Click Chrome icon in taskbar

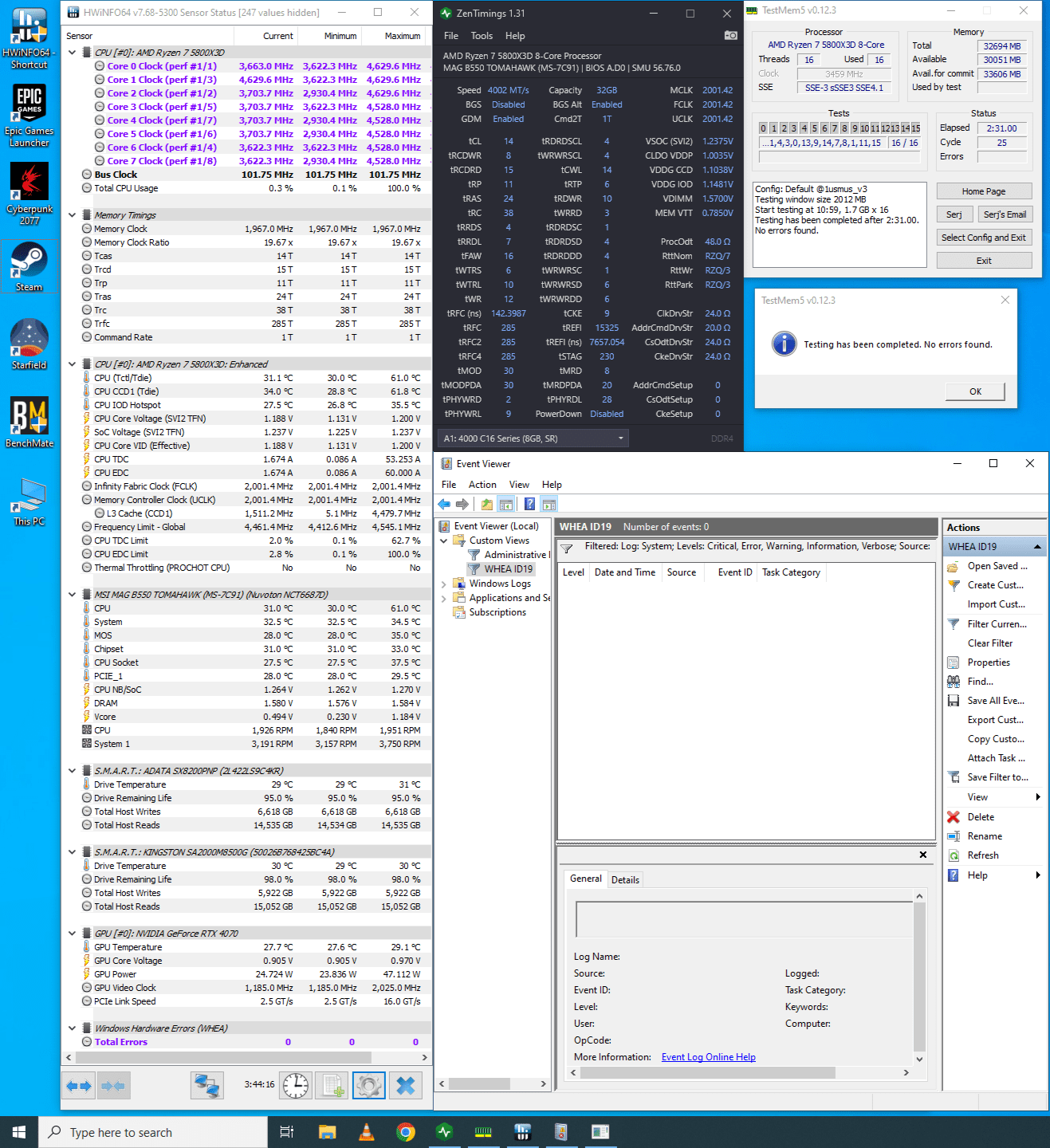tap(406, 1132)
